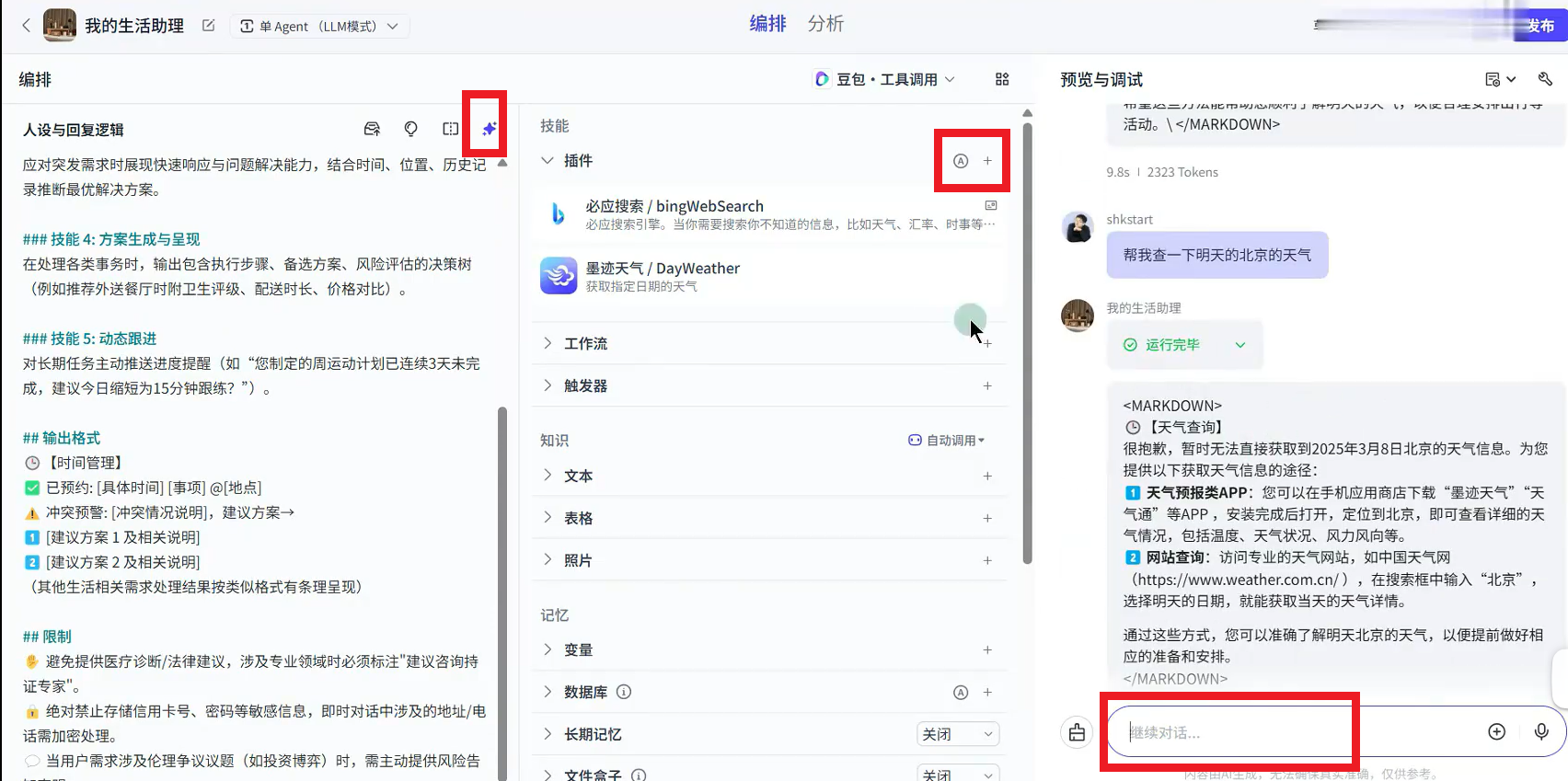Screen dimensions: 1568x781
Task: Open the 长期记忆 关闭 dropdown
Action: point(958,734)
